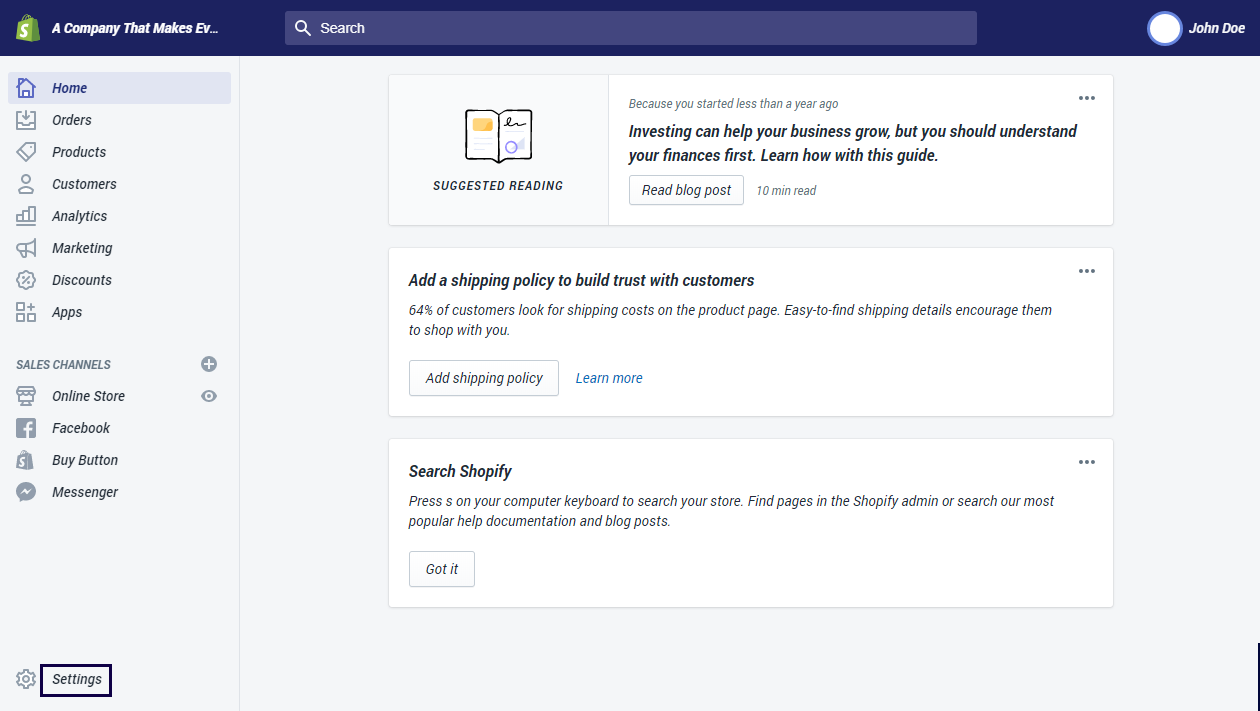
Task: Open the Messenger sales channel
Action: pyautogui.click(x=85, y=492)
